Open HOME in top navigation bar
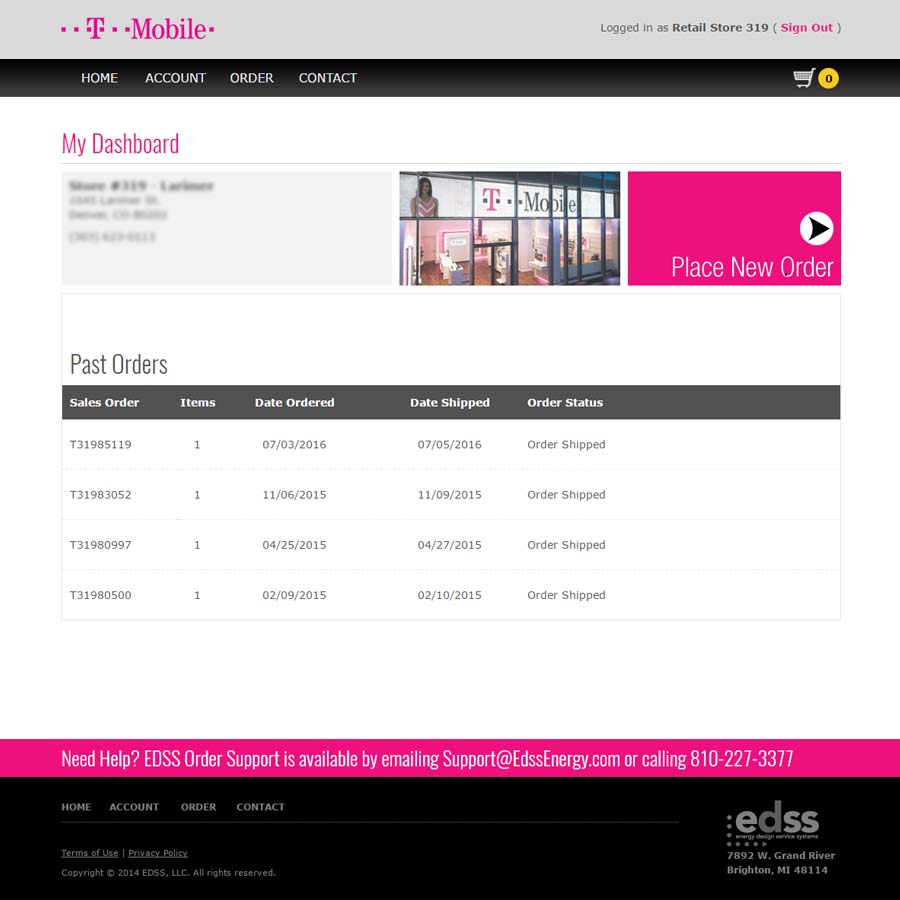Viewport: 900px width, 900px height. pyautogui.click(x=99, y=78)
